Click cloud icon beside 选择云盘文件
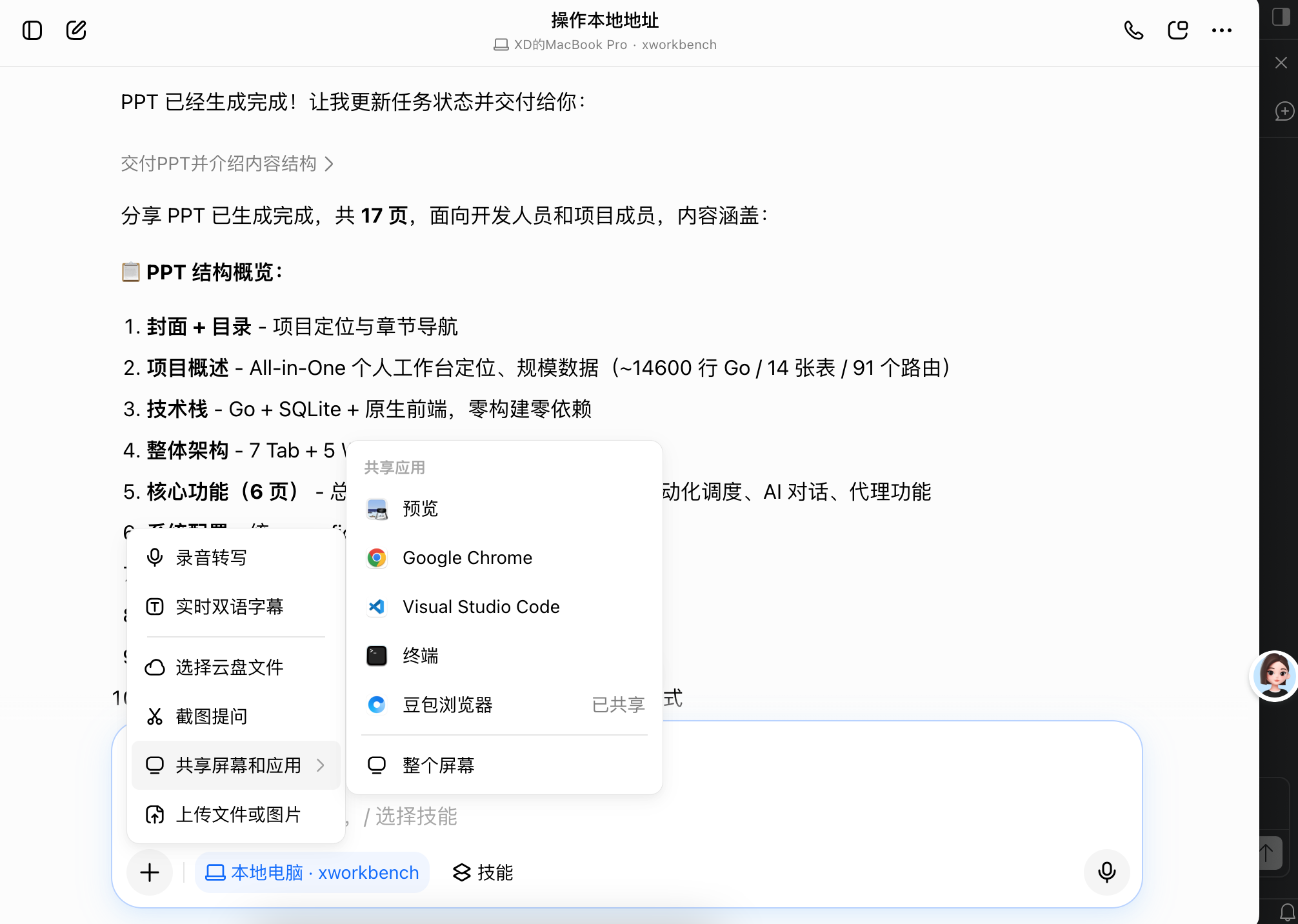Image resolution: width=1298 pixels, height=924 pixels. tap(155, 667)
